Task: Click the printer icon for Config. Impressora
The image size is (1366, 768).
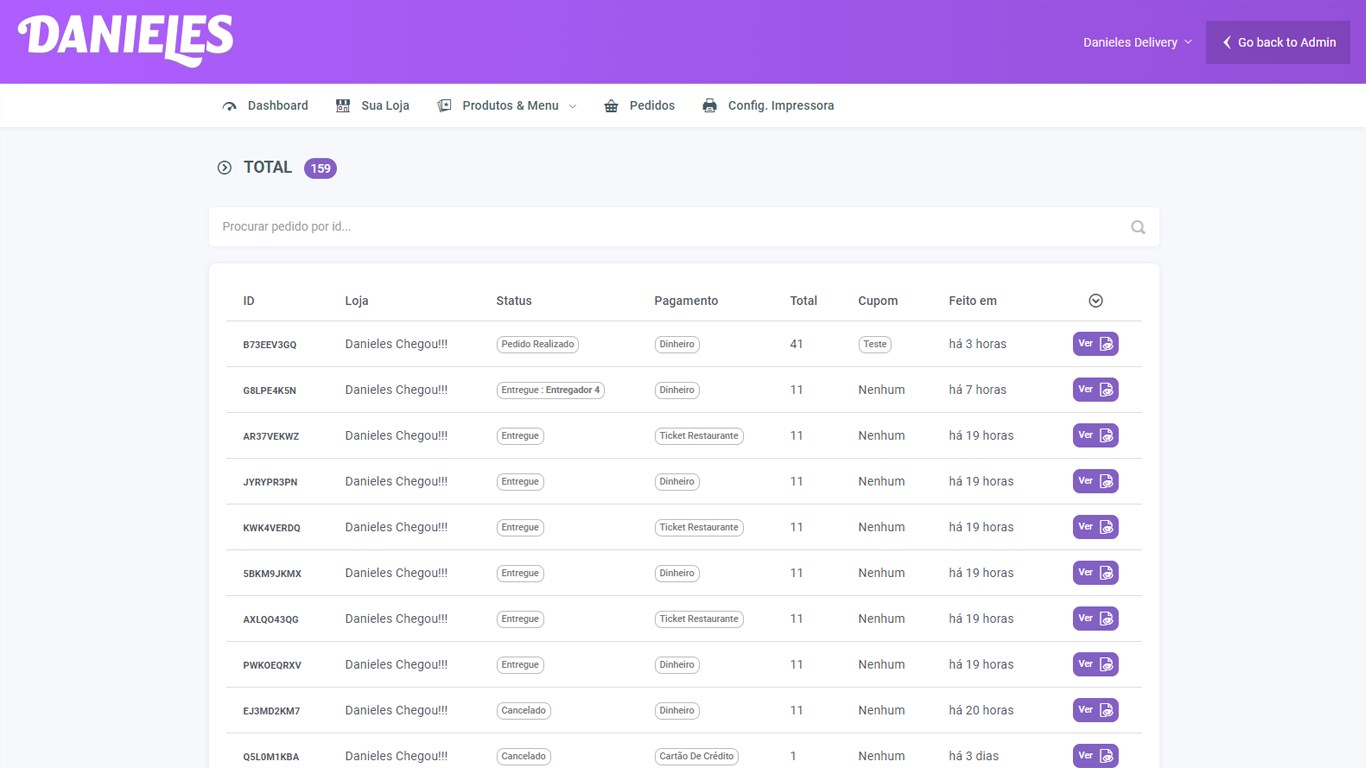Action: tap(709, 106)
